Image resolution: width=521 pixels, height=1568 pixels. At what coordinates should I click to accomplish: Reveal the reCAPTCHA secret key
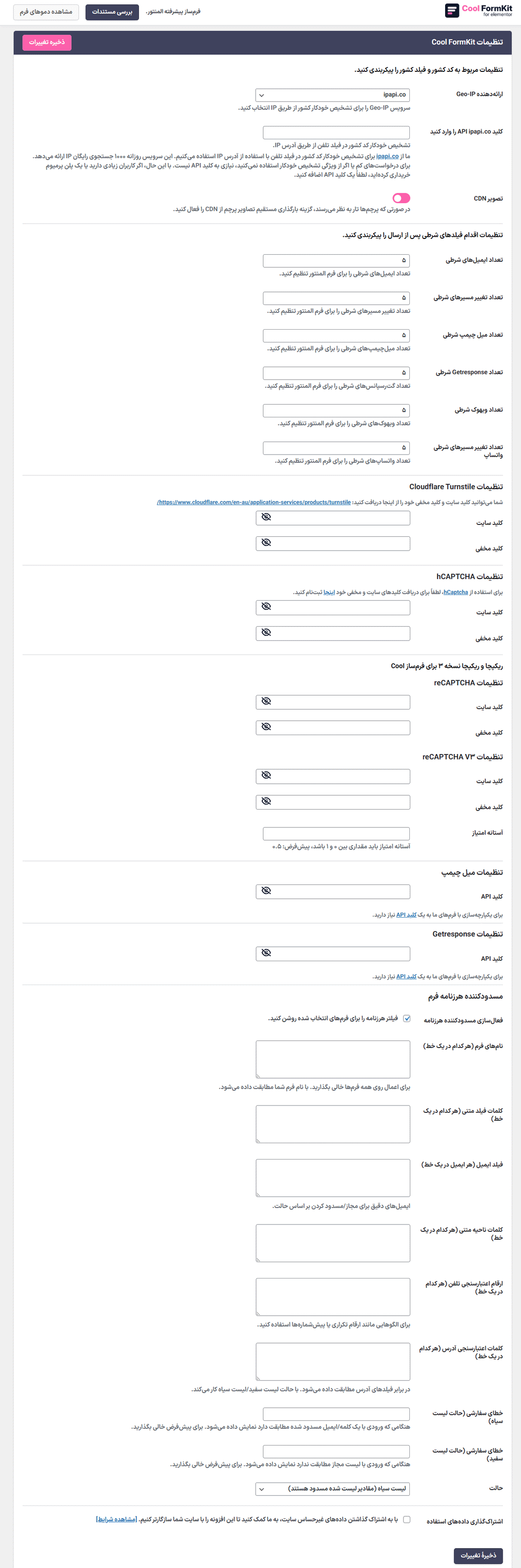[265, 727]
